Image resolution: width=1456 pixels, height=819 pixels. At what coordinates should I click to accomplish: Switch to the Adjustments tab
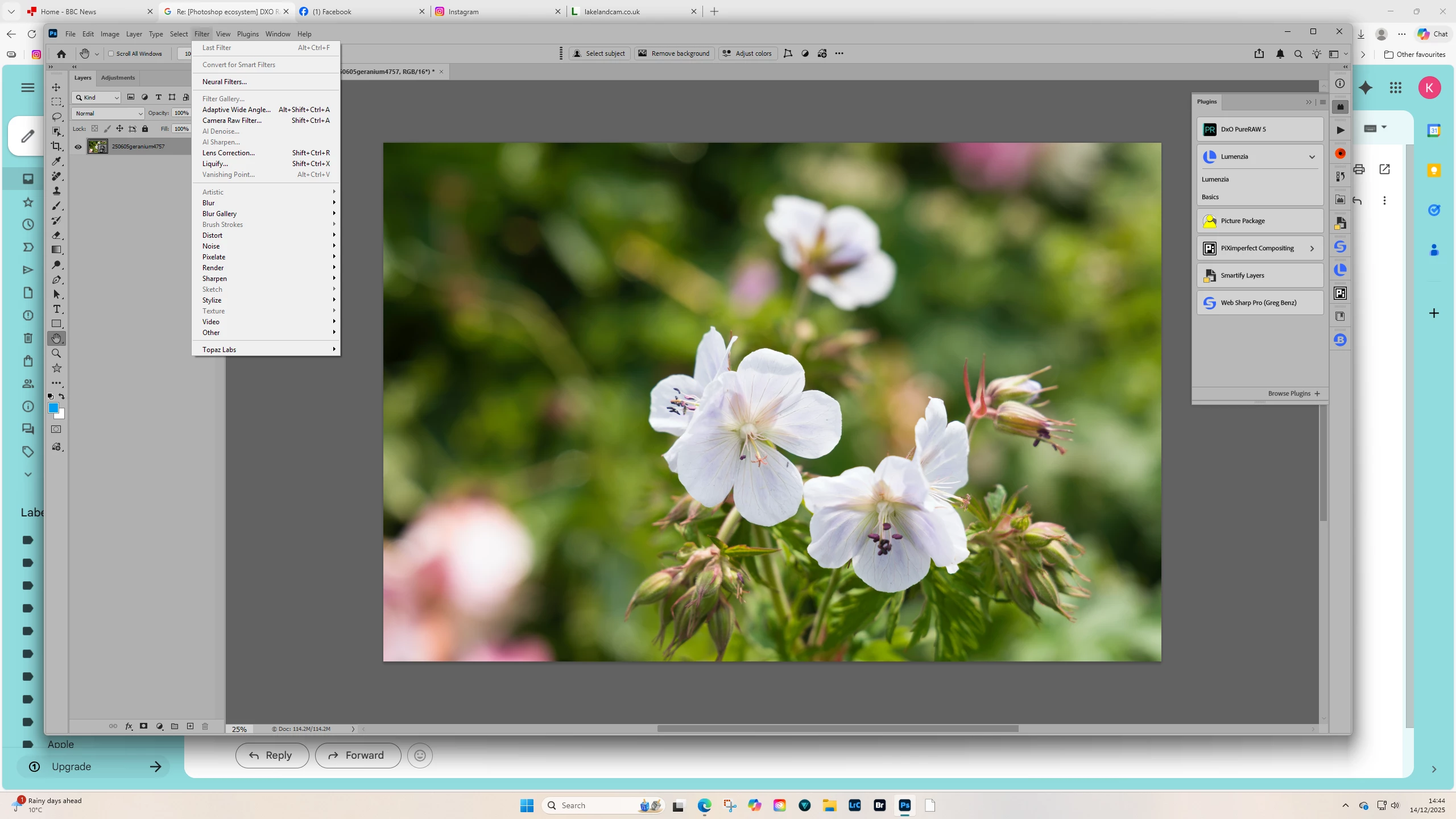pos(118,78)
